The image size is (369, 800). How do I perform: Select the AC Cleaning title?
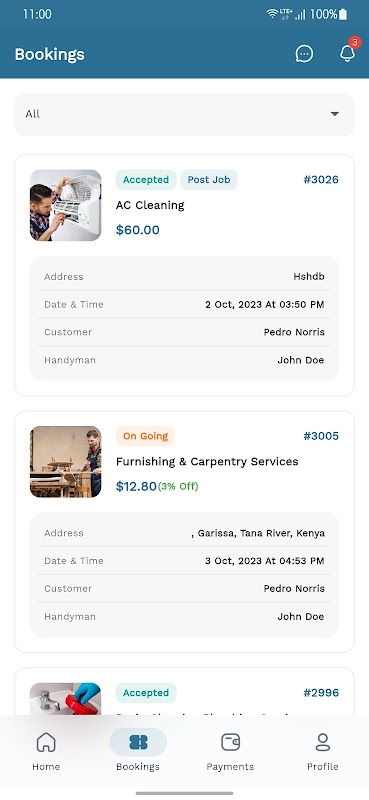coord(150,205)
